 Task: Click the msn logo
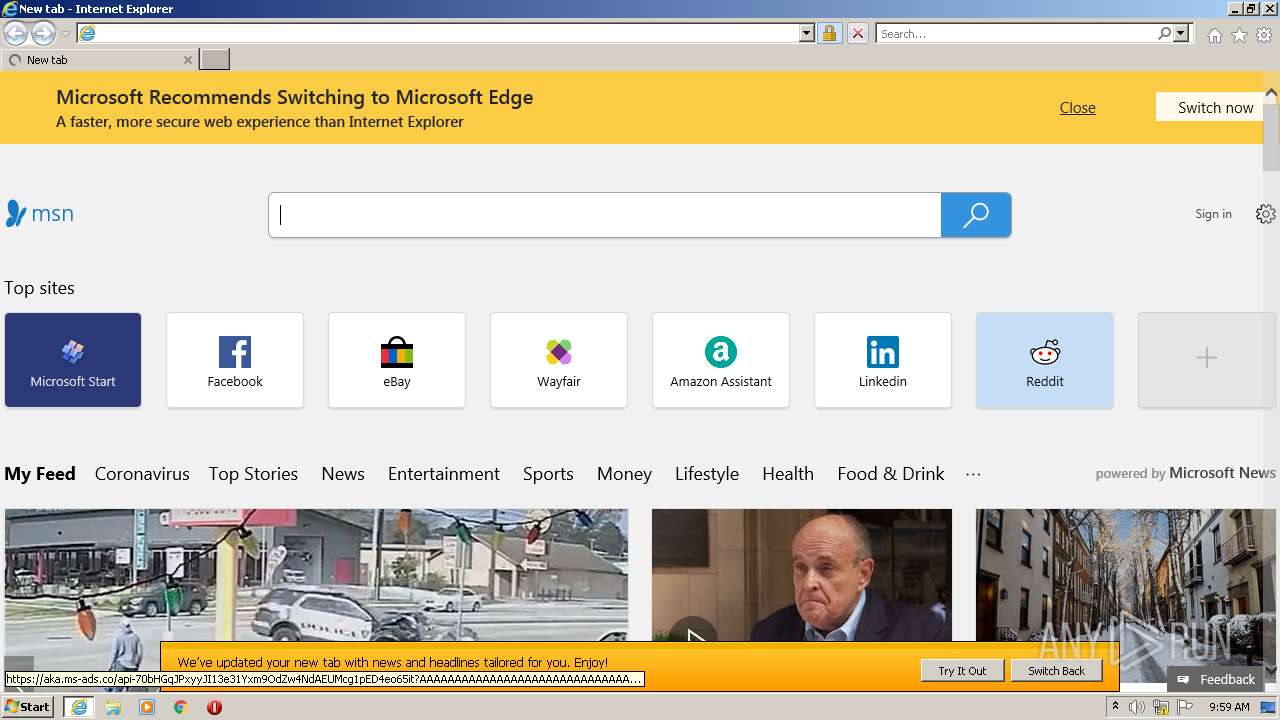(x=39, y=214)
